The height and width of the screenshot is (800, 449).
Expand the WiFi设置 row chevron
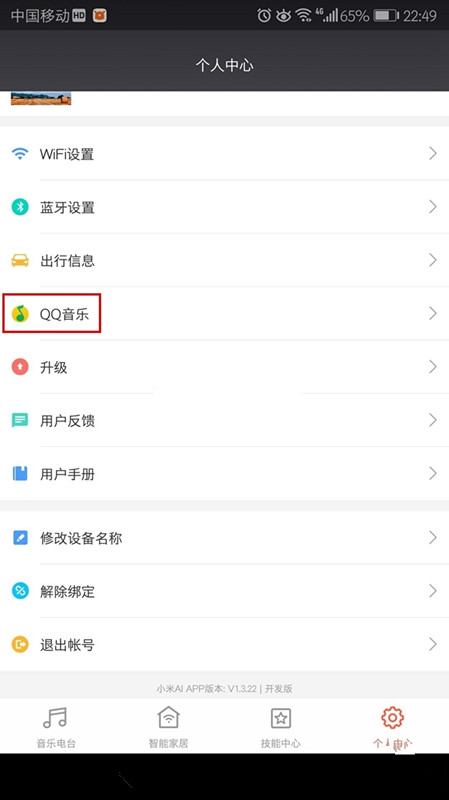(433, 154)
